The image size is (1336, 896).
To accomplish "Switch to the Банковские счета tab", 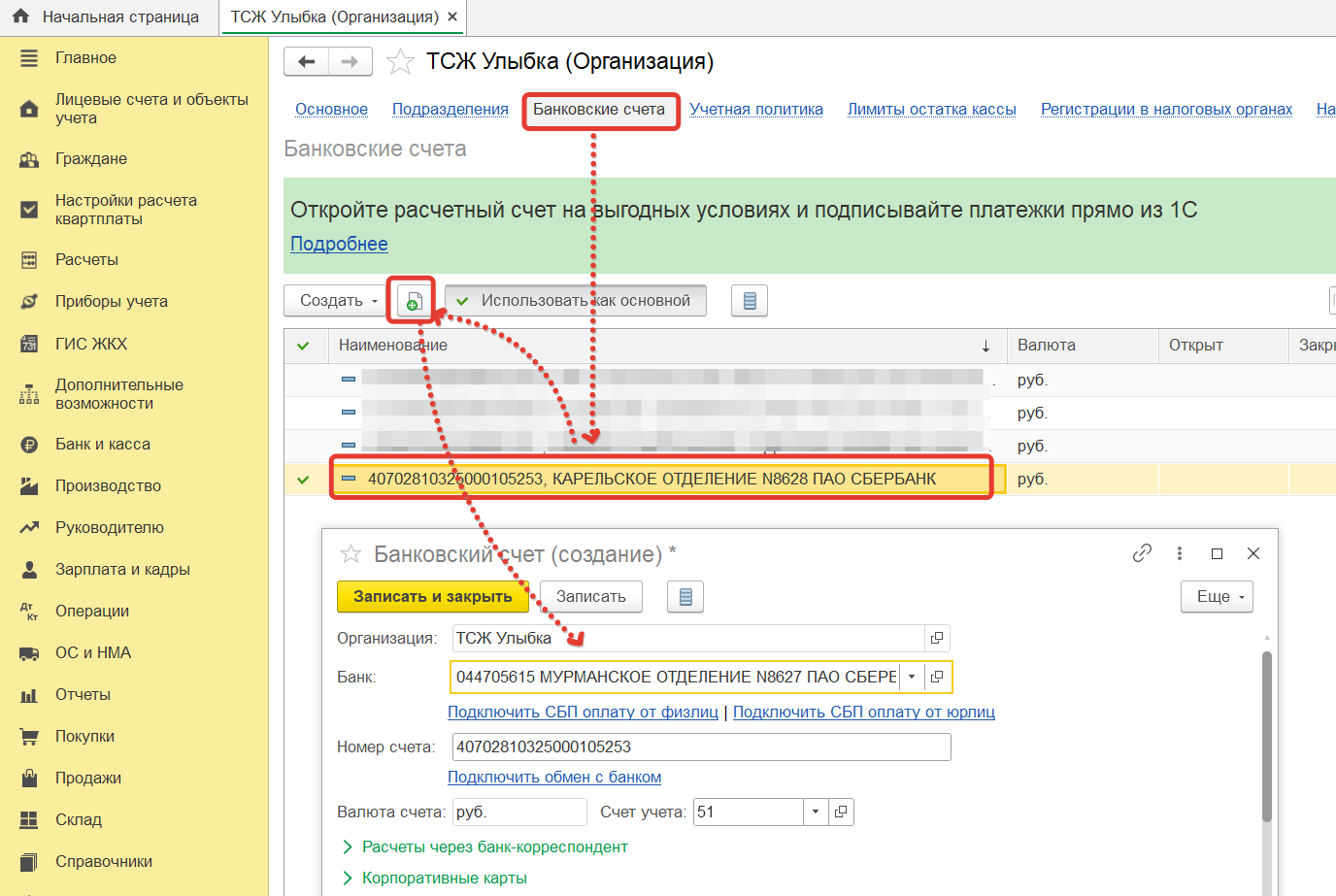I will click(599, 110).
